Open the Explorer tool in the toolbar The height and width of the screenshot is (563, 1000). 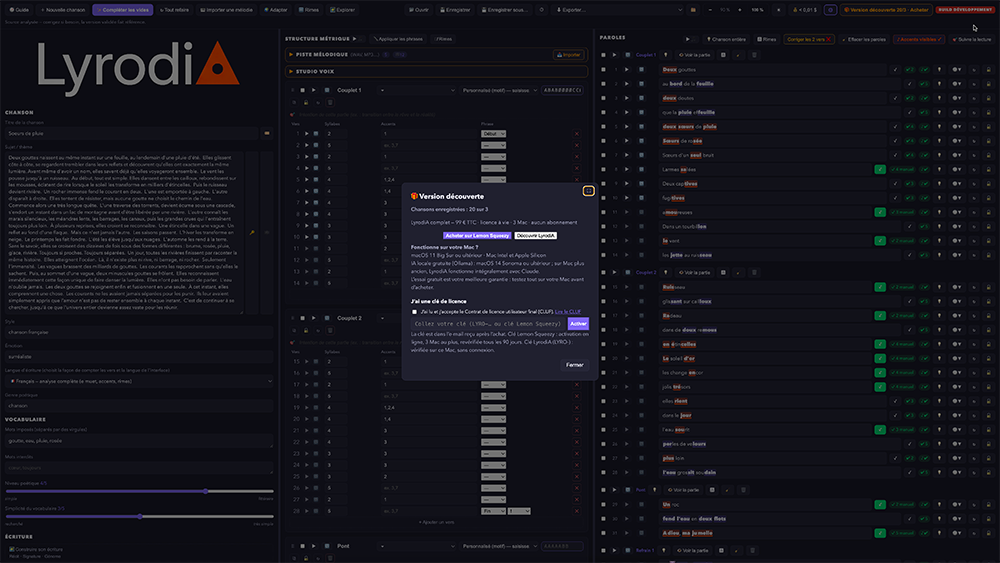click(342, 10)
